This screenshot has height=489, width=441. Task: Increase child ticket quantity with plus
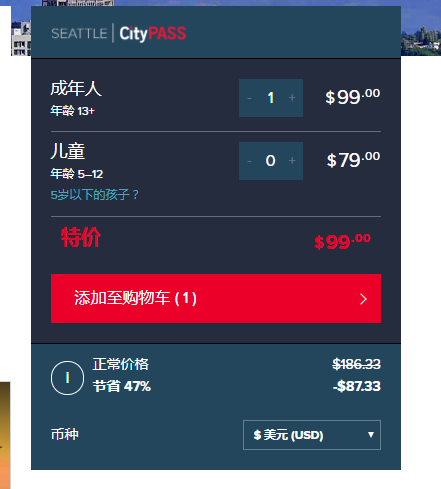292,161
